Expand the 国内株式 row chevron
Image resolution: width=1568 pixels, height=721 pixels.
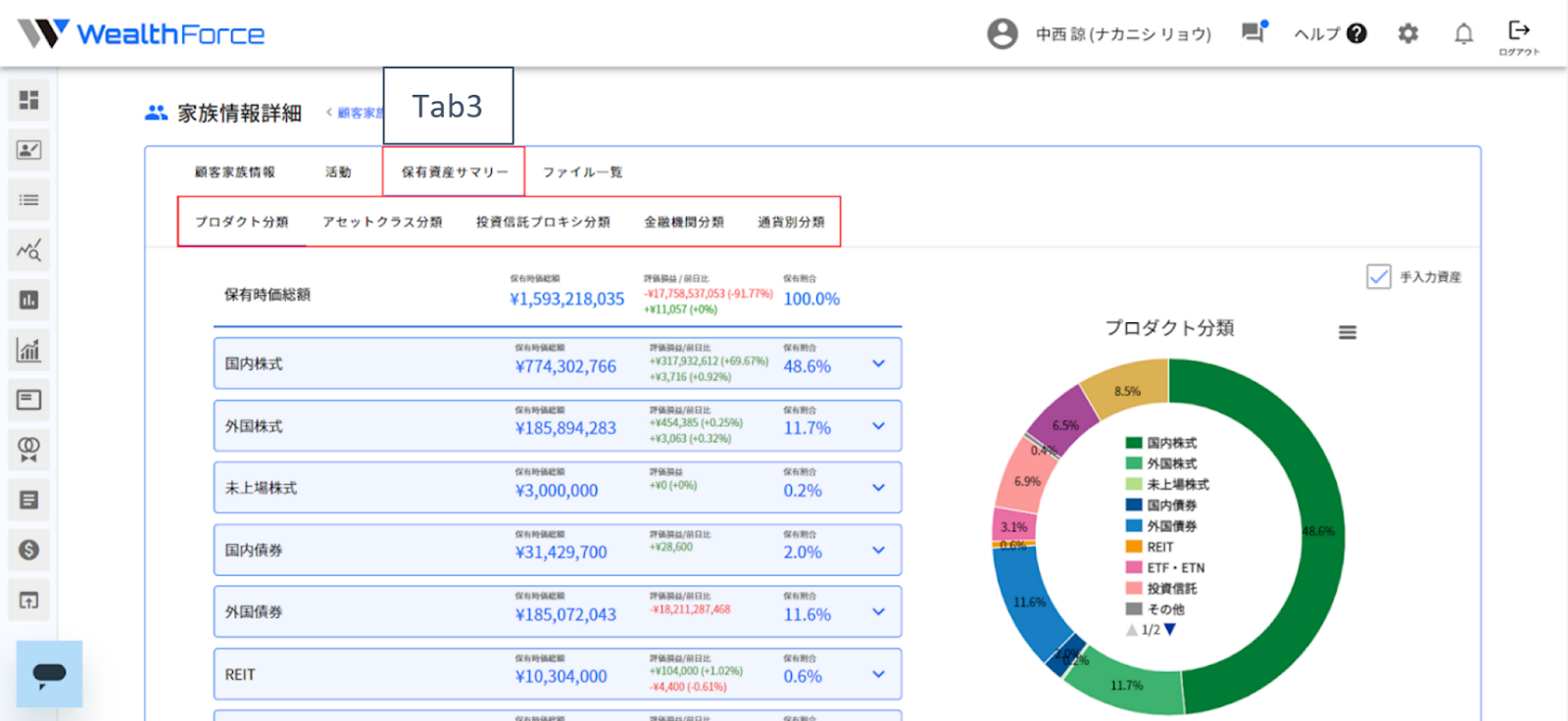pos(879,363)
